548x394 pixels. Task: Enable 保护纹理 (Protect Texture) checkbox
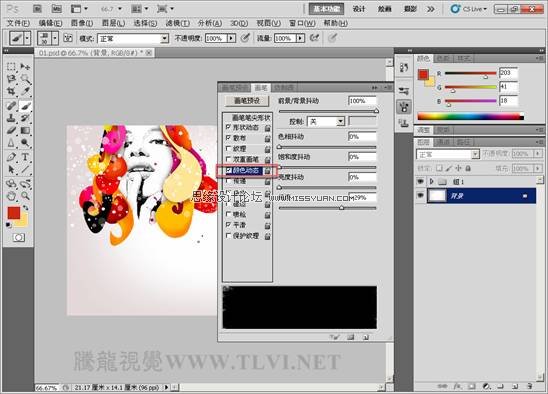[228, 236]
